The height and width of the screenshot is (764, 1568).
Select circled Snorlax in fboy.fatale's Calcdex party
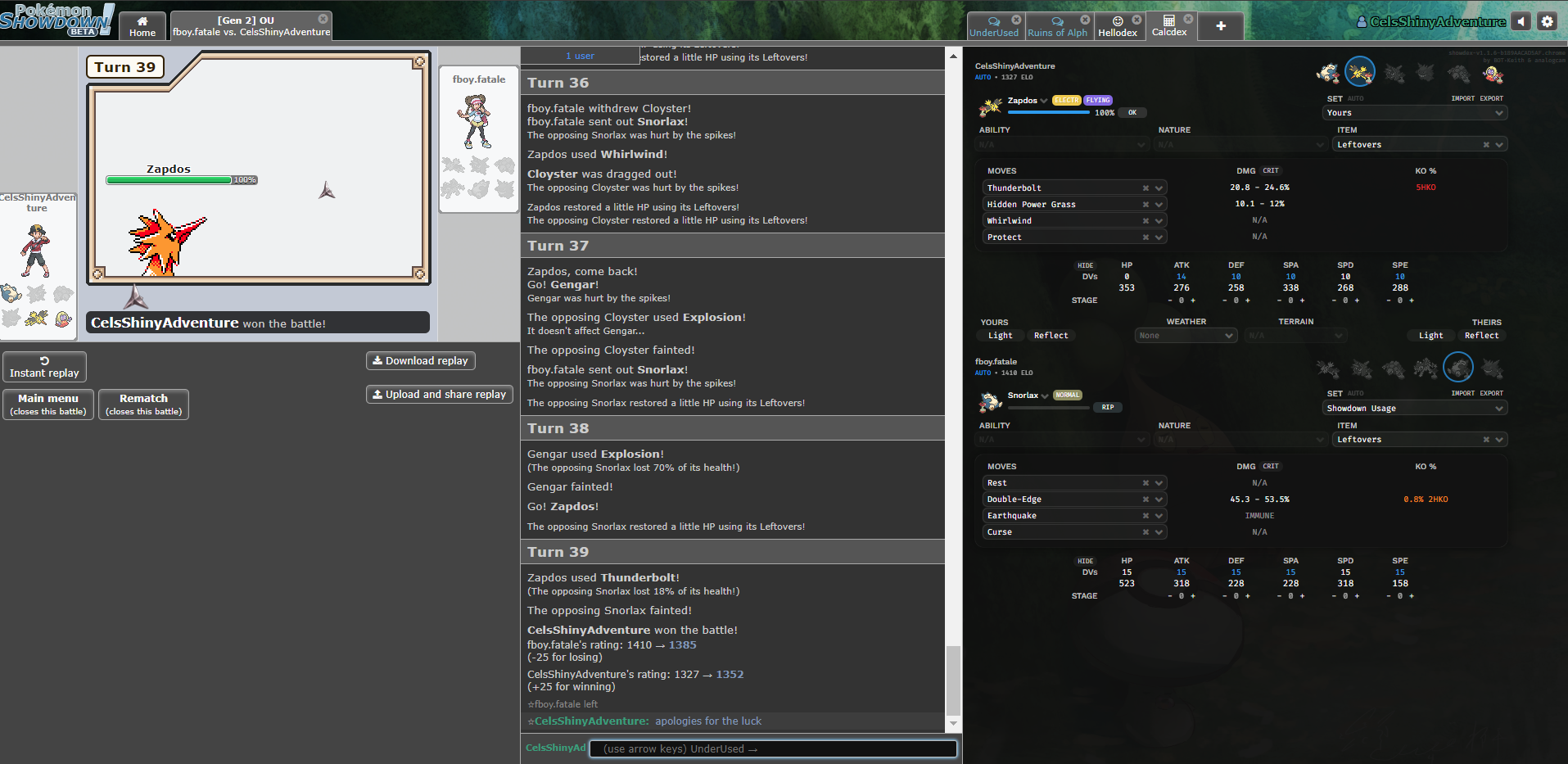[1458, 368]
